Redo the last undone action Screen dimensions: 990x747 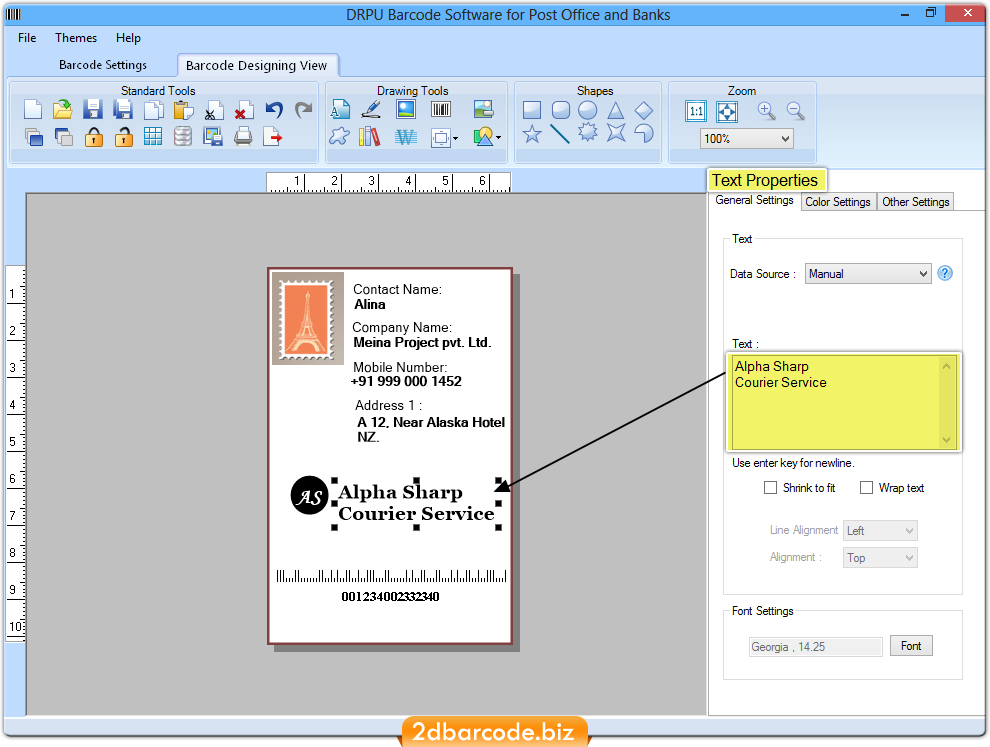[x=304, y=110]
